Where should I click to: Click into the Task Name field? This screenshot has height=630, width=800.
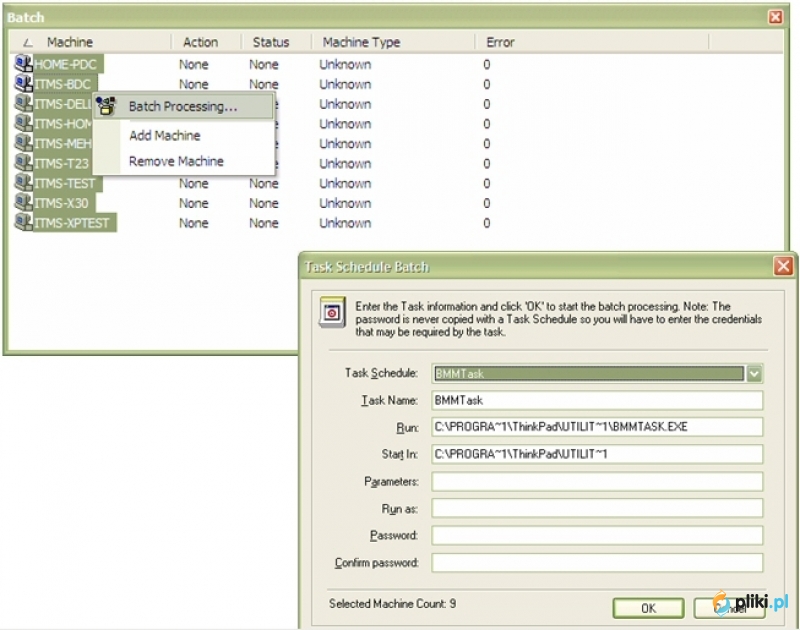597,400
